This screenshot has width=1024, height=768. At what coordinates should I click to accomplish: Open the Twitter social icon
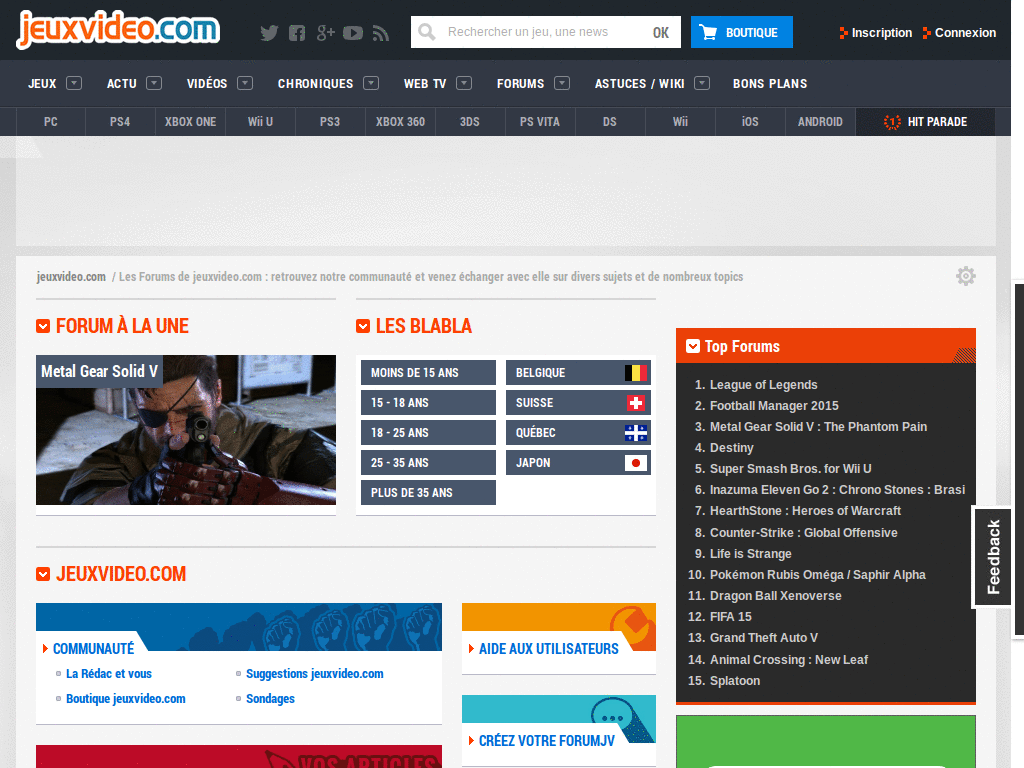[x=269, y=33]
